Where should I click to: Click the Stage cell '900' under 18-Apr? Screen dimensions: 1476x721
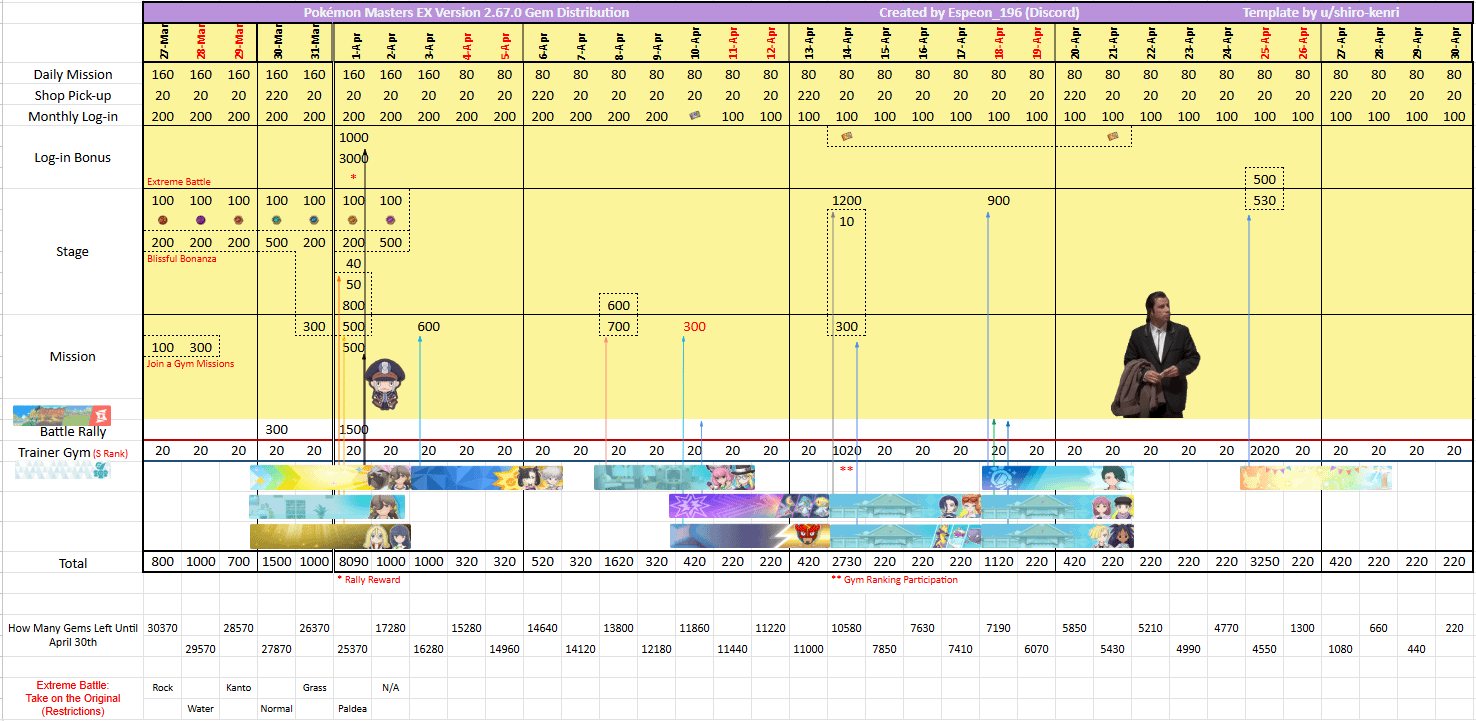coord(999,201)
